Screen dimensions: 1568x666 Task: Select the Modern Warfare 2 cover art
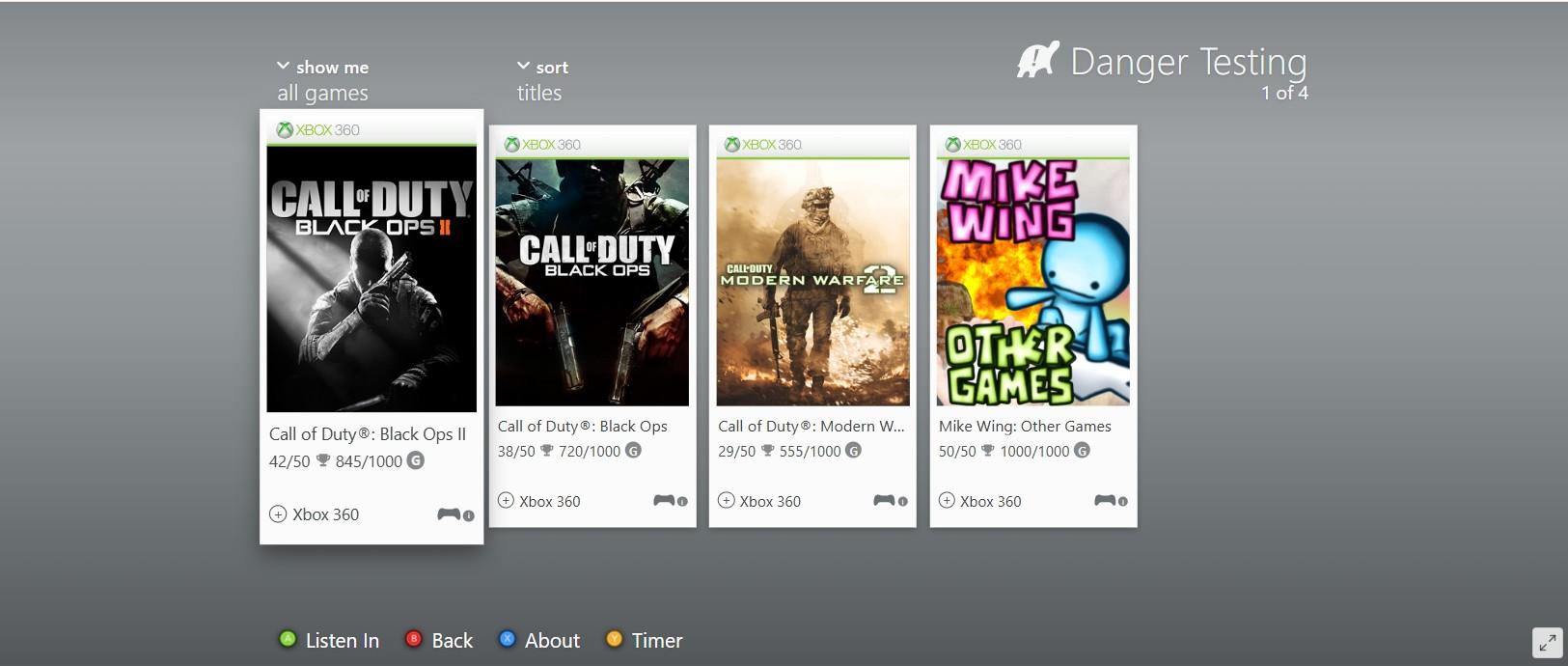812,283
